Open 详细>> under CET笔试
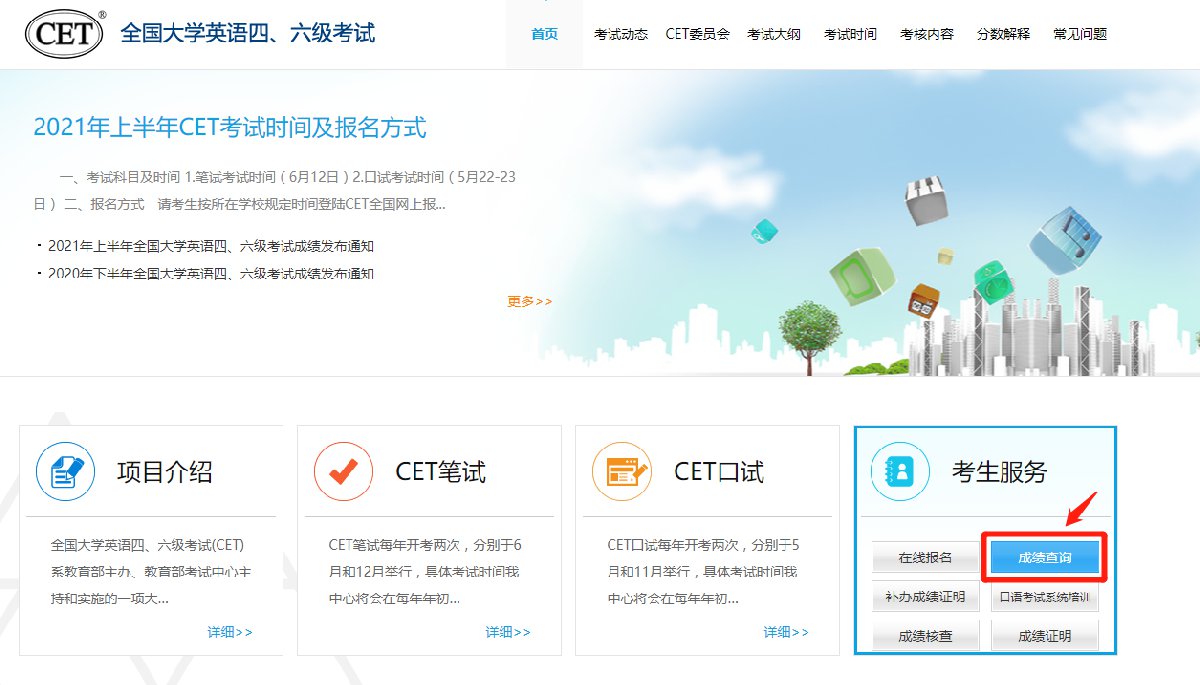The height and width of the screenshot is (685, 1200). click(508, 632)
